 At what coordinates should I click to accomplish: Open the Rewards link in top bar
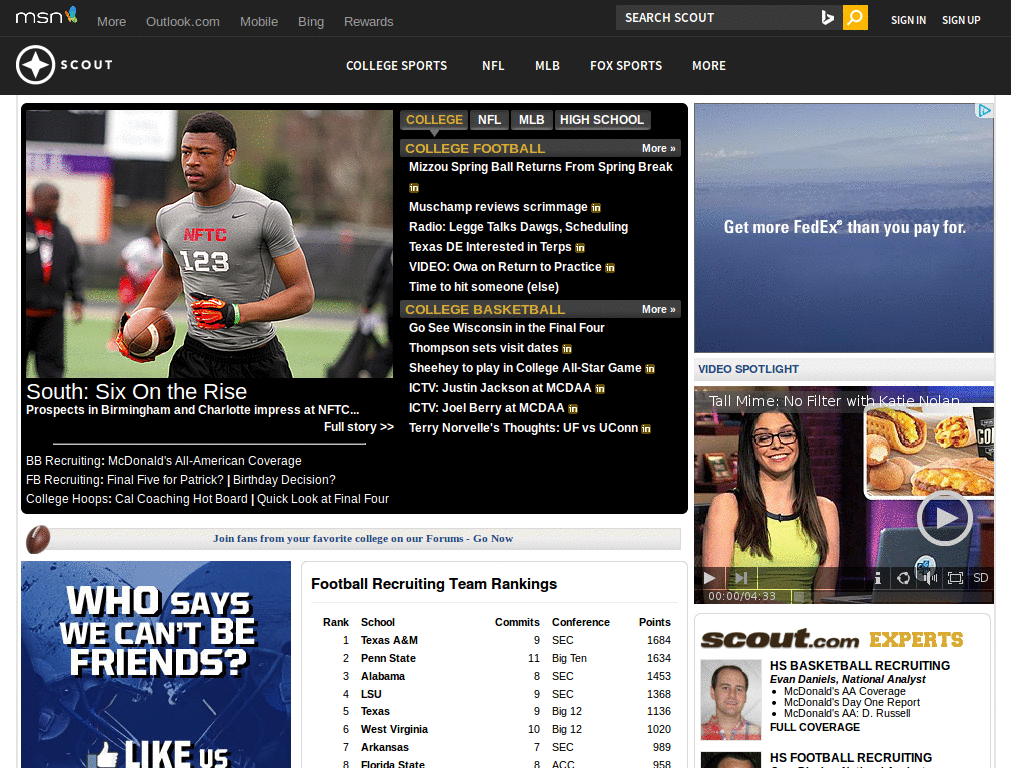click(368, 22)
